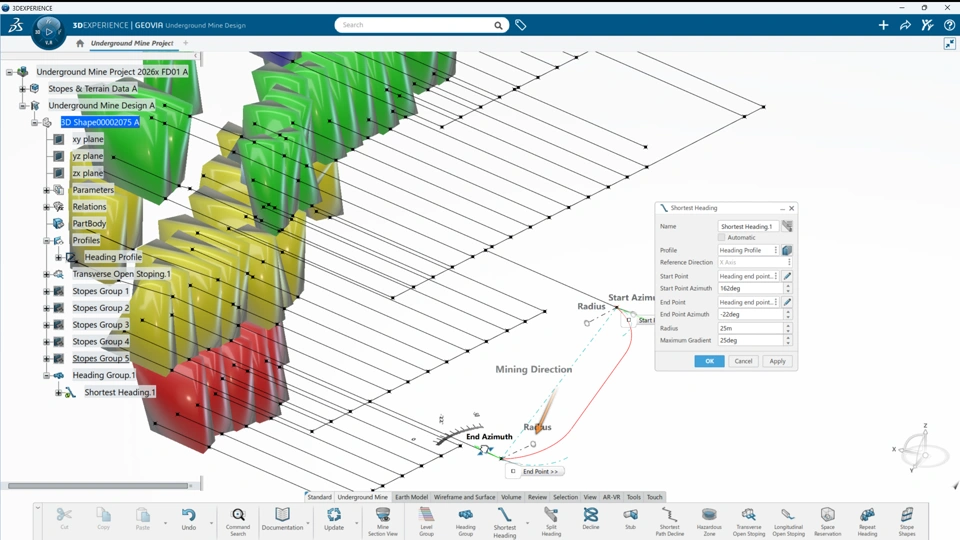The image size is (960, 540).
Task: Open Command Search
Action: [x=238, y=521]
